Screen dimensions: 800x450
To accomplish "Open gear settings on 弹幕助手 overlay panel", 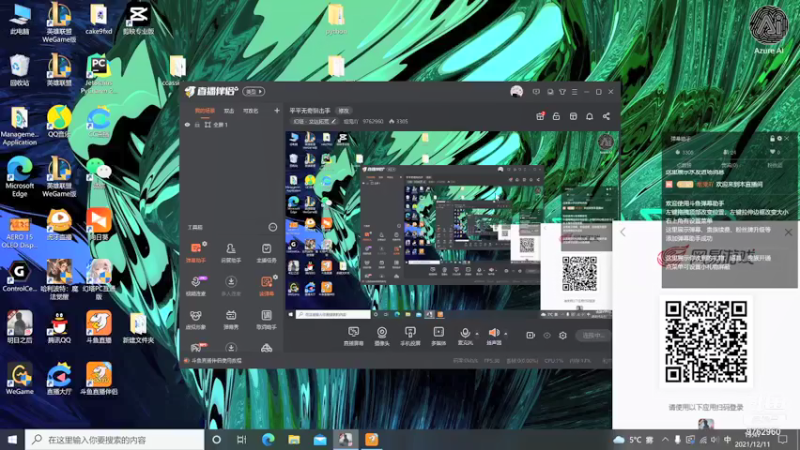I will tap(779, 138).
